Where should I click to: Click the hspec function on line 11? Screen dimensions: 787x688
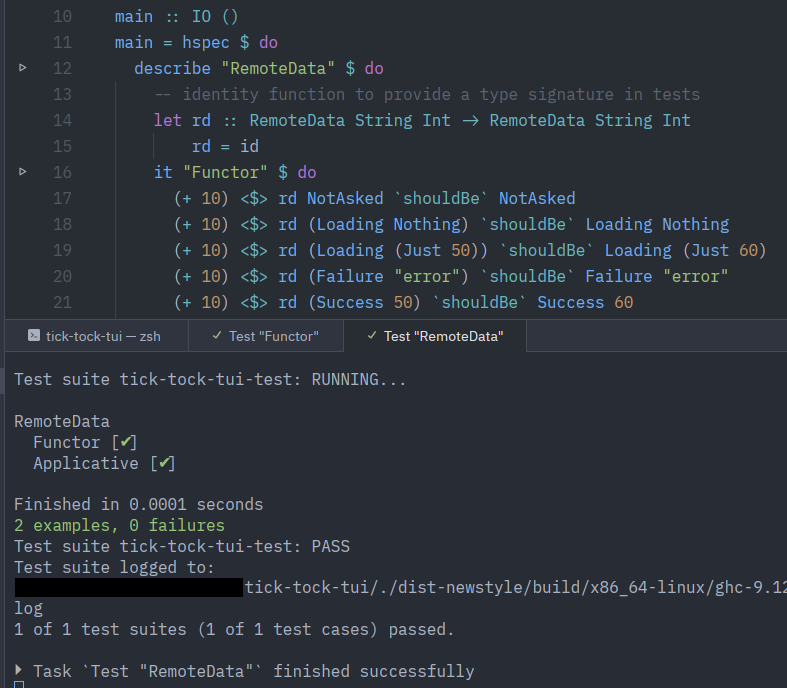pos(206,43)
